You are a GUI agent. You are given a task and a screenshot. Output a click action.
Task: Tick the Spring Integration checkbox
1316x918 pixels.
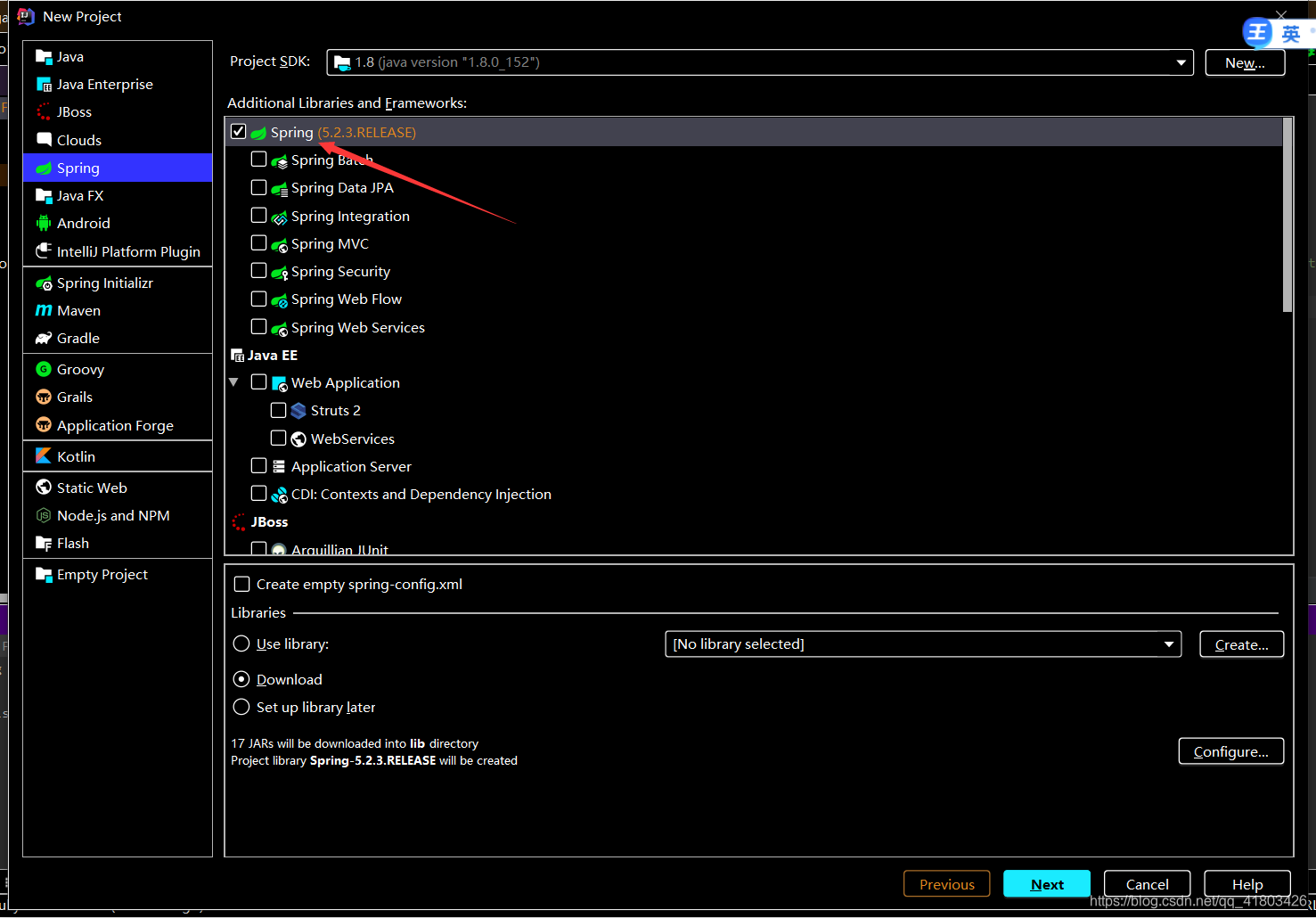(x=258, y=216)
